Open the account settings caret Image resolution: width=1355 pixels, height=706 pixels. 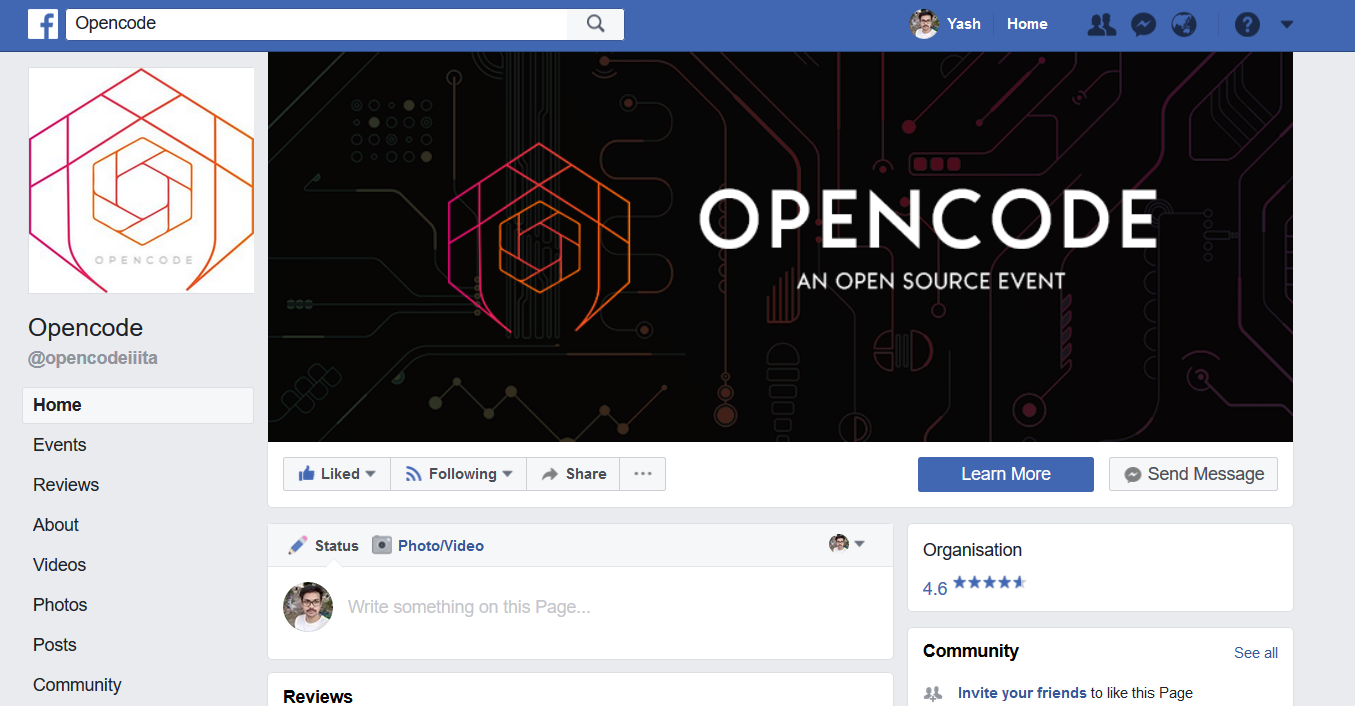coord(1286,24)
